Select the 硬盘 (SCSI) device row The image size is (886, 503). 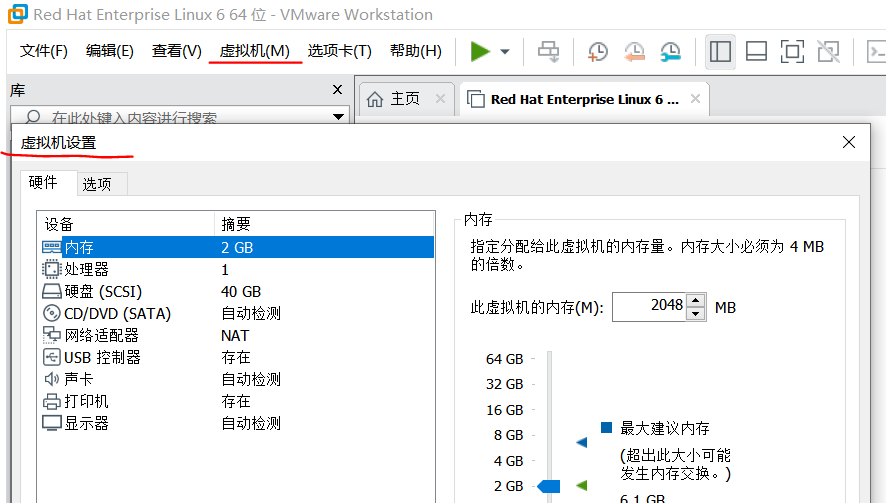[237, 292]
